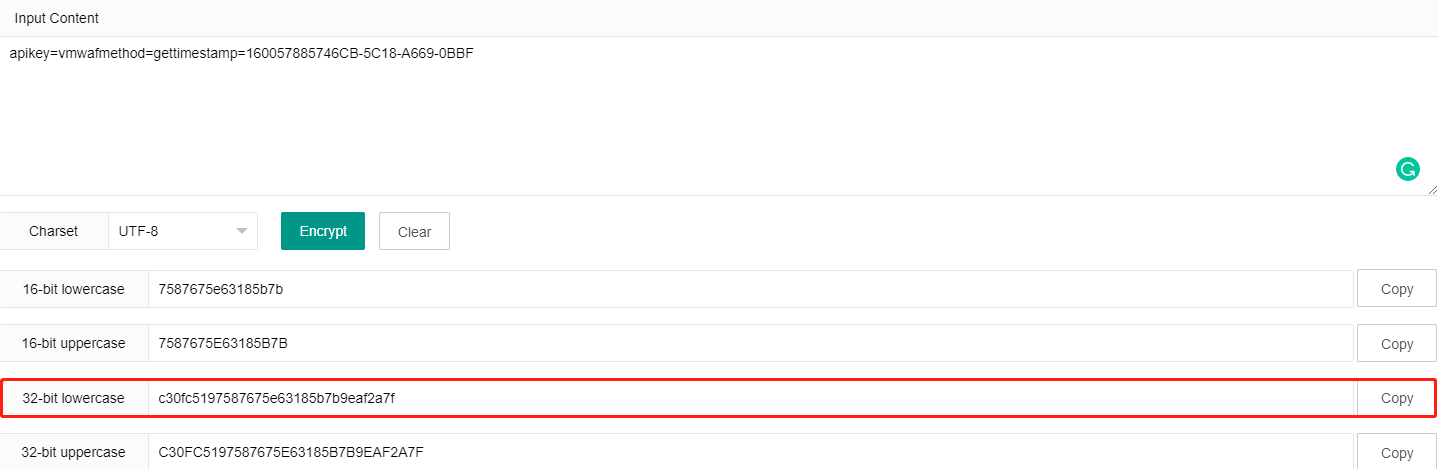This screenshot has height=469, width=1438.
Task: Click the Clear button
Action: tap(414, 231)
